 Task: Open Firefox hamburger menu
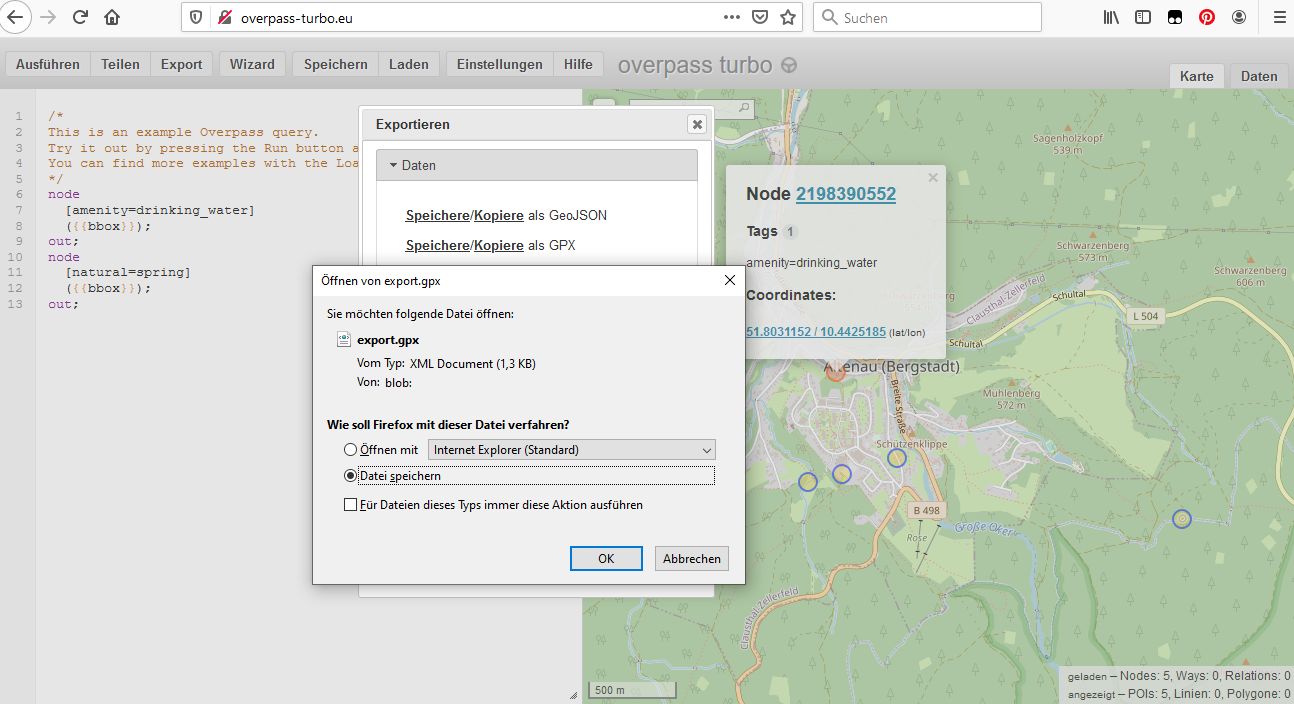(x=1279, y=17)
